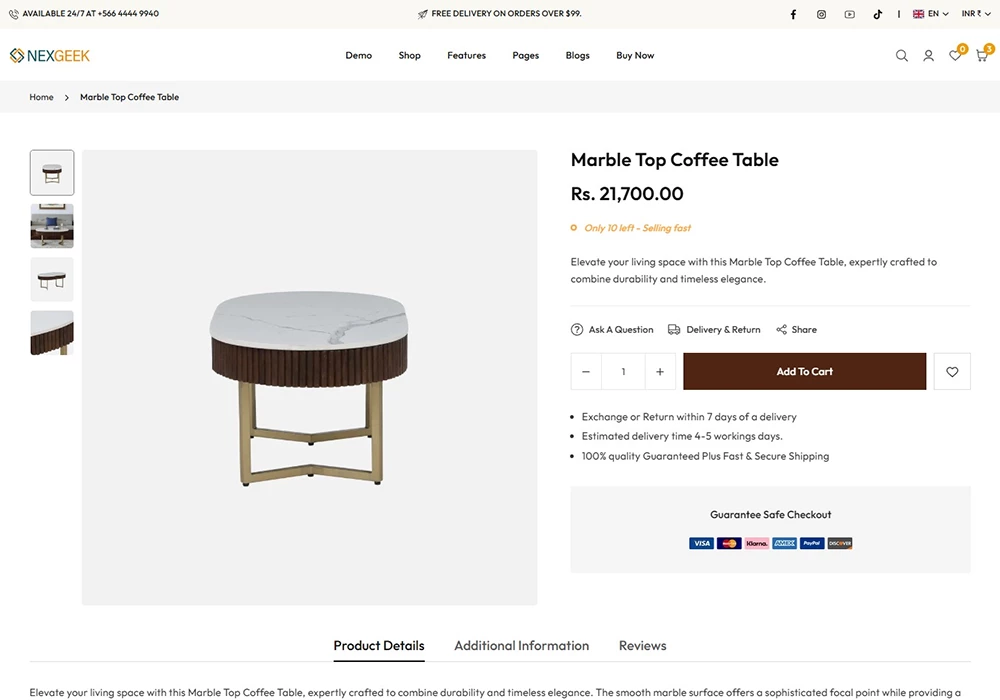Image resolution: width=1000 pixels, height=700 pixels.
Task: Click the YouTube icon in header
Action: click(x=849, y=14)
